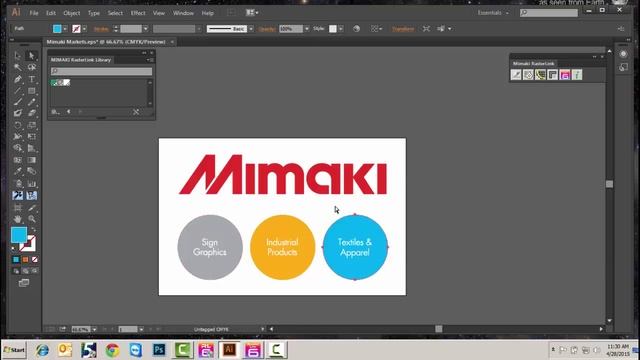Select the Hand tool

[18, 219]
